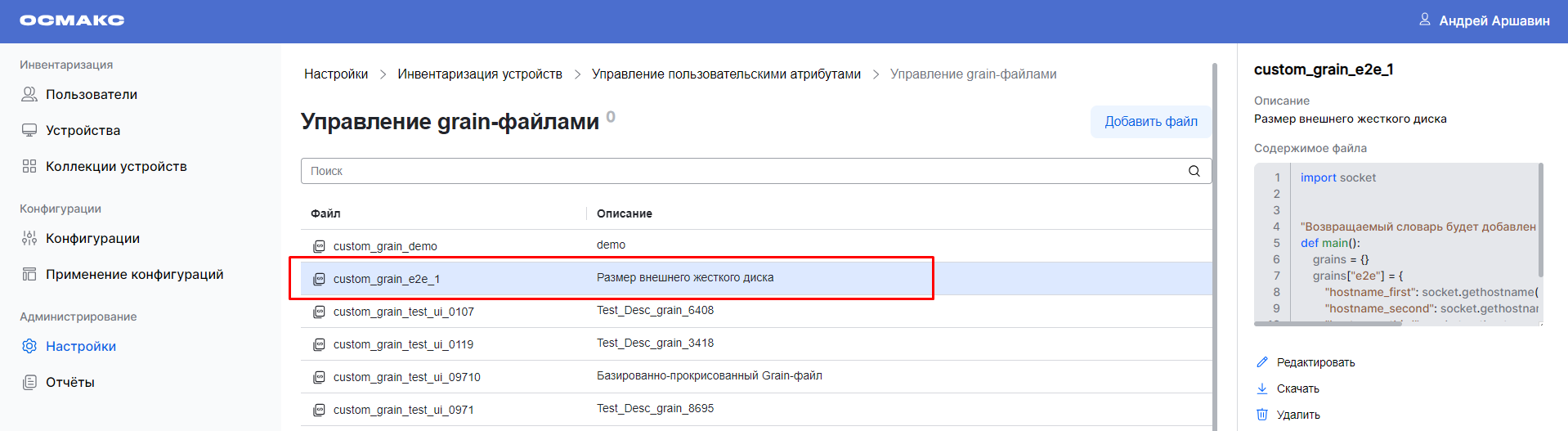Click the OSMAX logo
Screen dimensions: 1568x431
click(x=72, y=20)
